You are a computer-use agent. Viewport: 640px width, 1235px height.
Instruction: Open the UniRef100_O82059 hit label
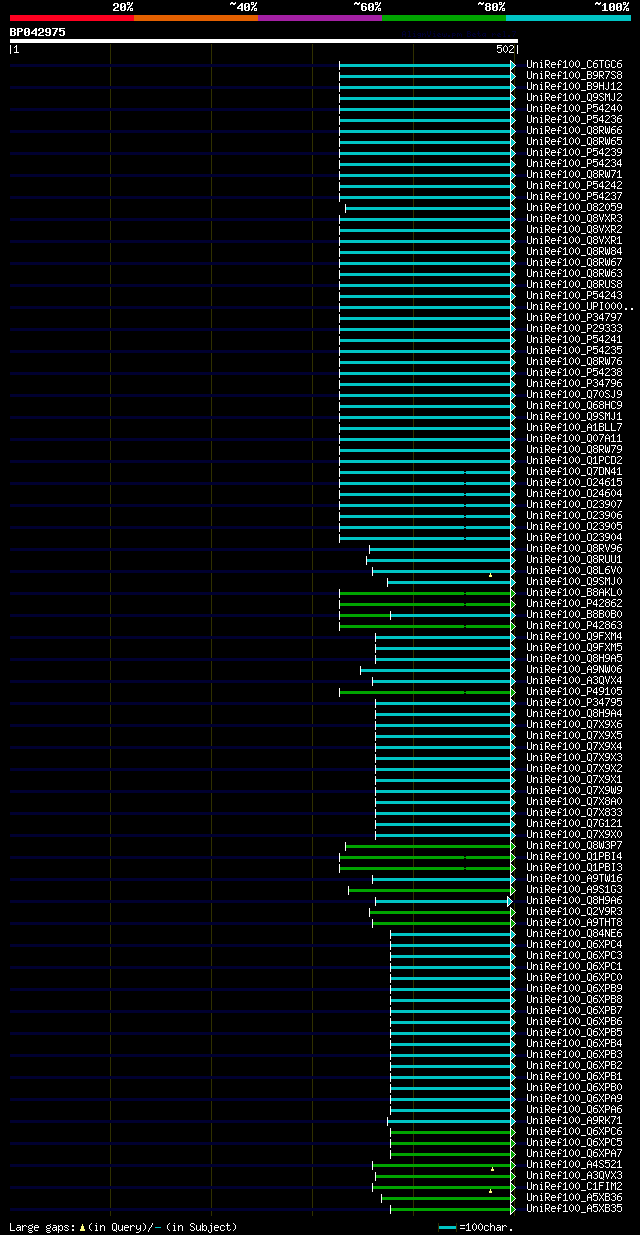click(574, 207)
